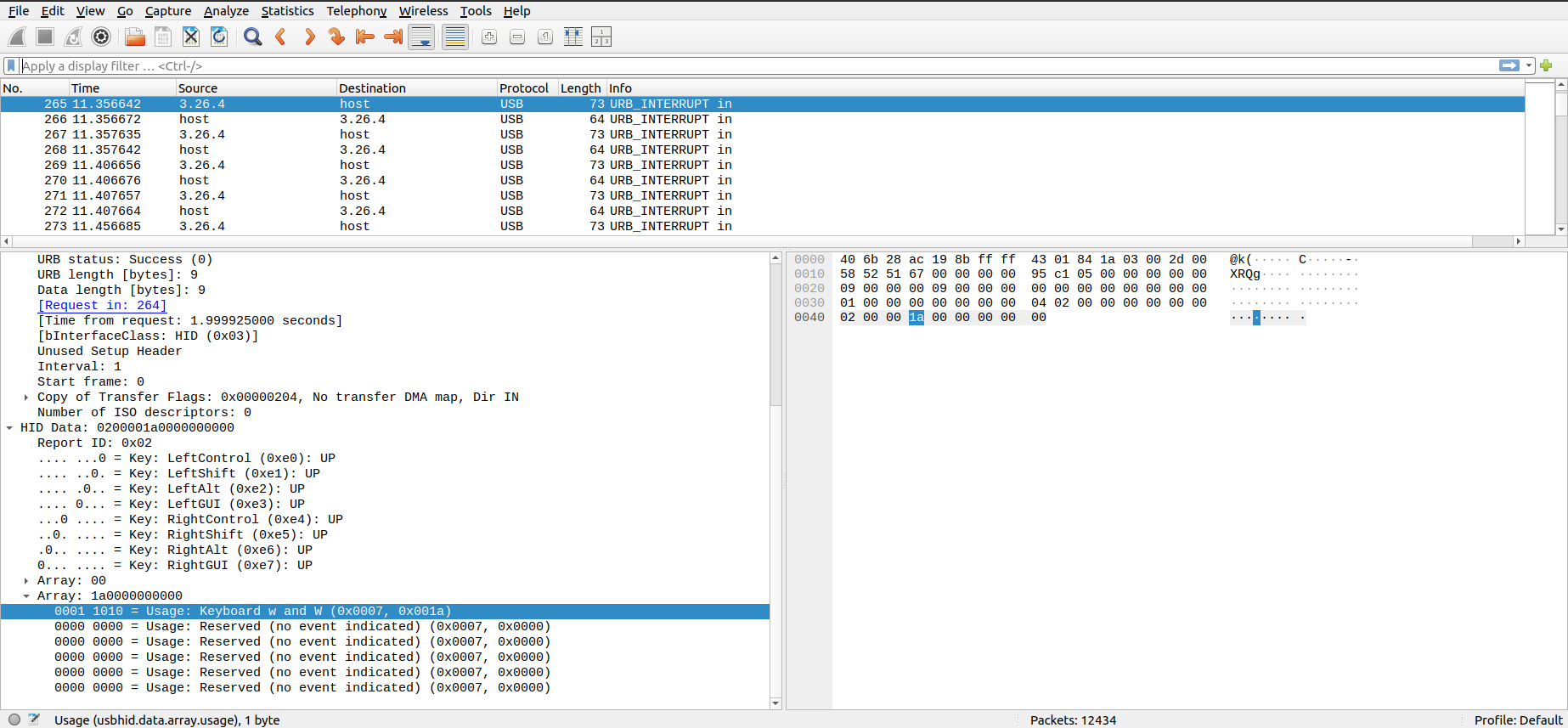Click the add filter expression plus button

(1546, 66)
